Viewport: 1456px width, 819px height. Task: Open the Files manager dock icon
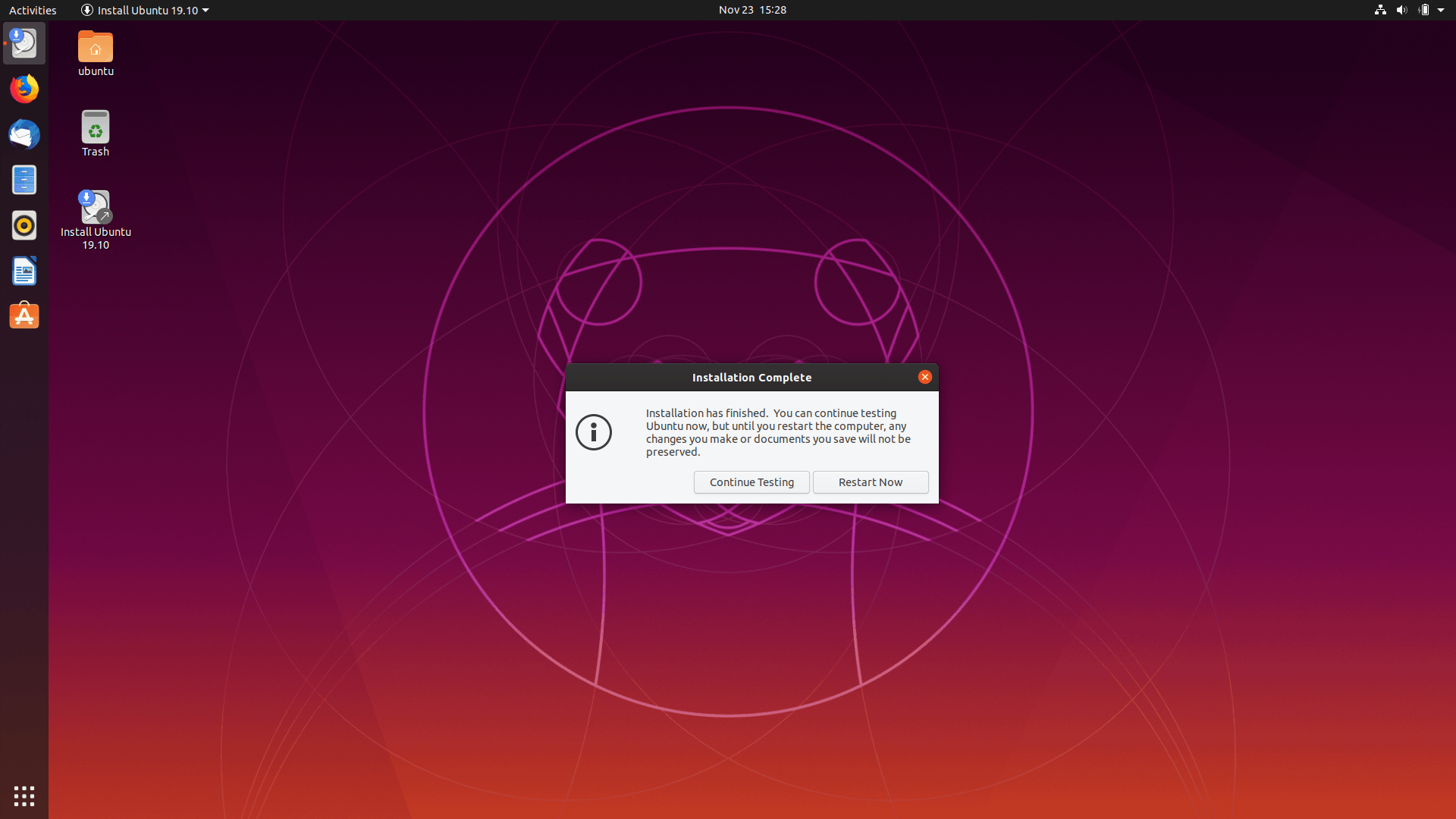click(x=24, y=180)
